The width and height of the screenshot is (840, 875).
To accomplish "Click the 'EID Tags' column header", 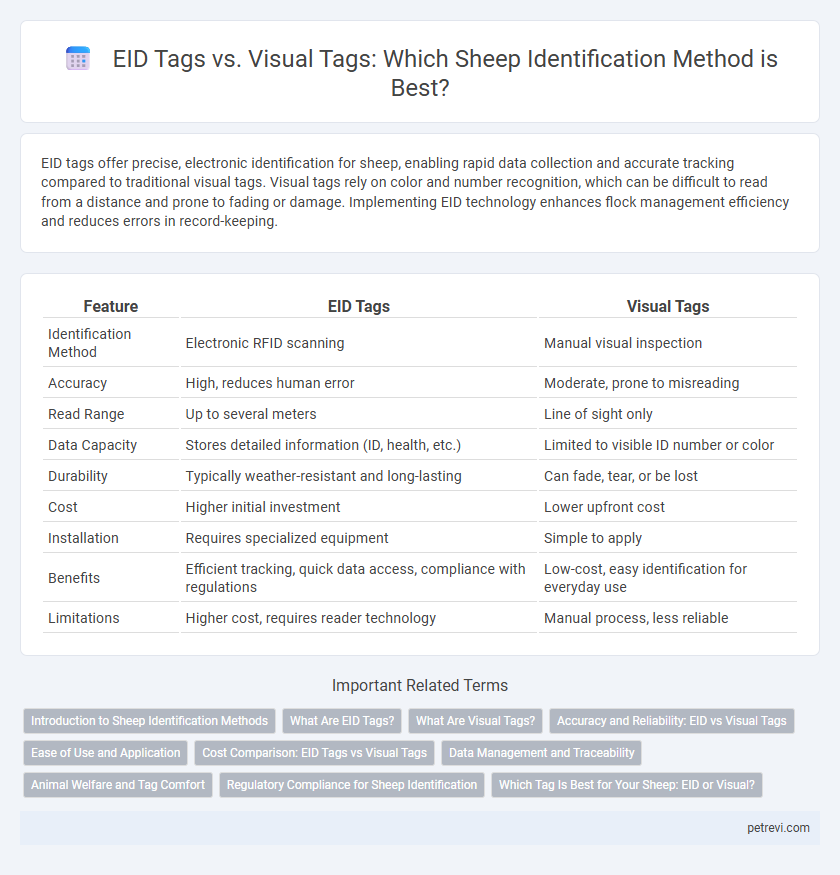I will pyautogui.click(x=358, y=306).
